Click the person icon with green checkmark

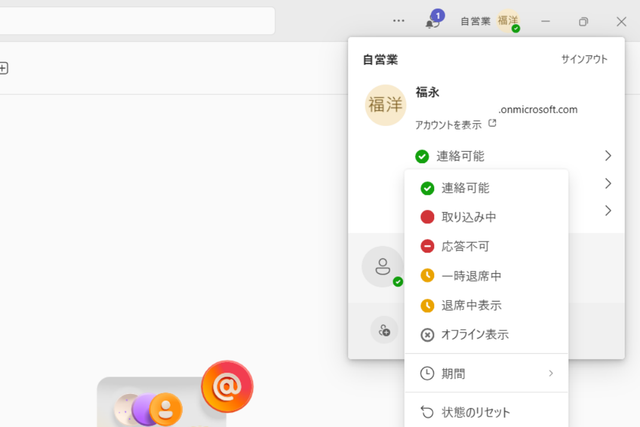click(x=382, y=267)
